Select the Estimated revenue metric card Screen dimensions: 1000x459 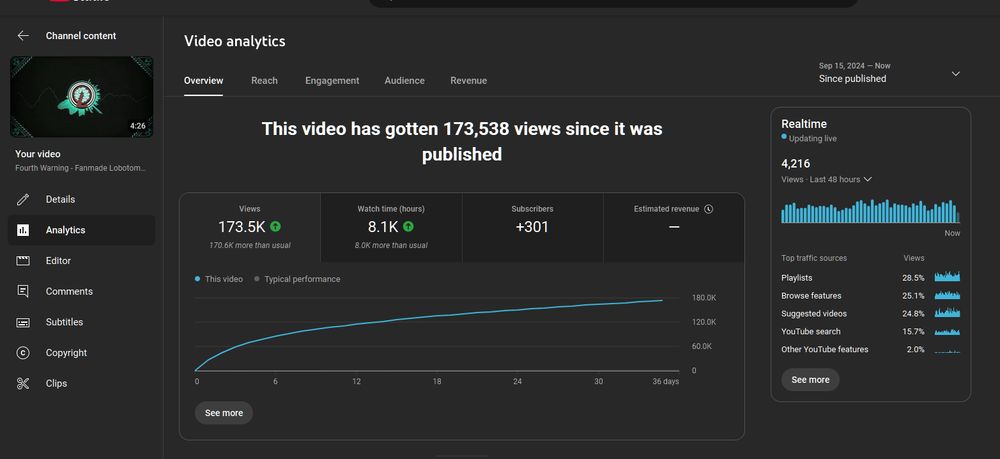click(673, 228)
